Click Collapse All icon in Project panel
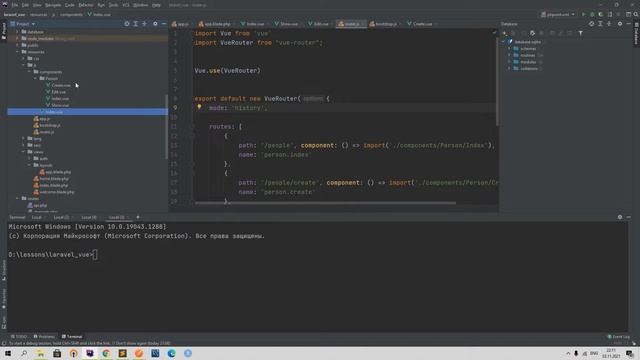 (x=144, y=24)
